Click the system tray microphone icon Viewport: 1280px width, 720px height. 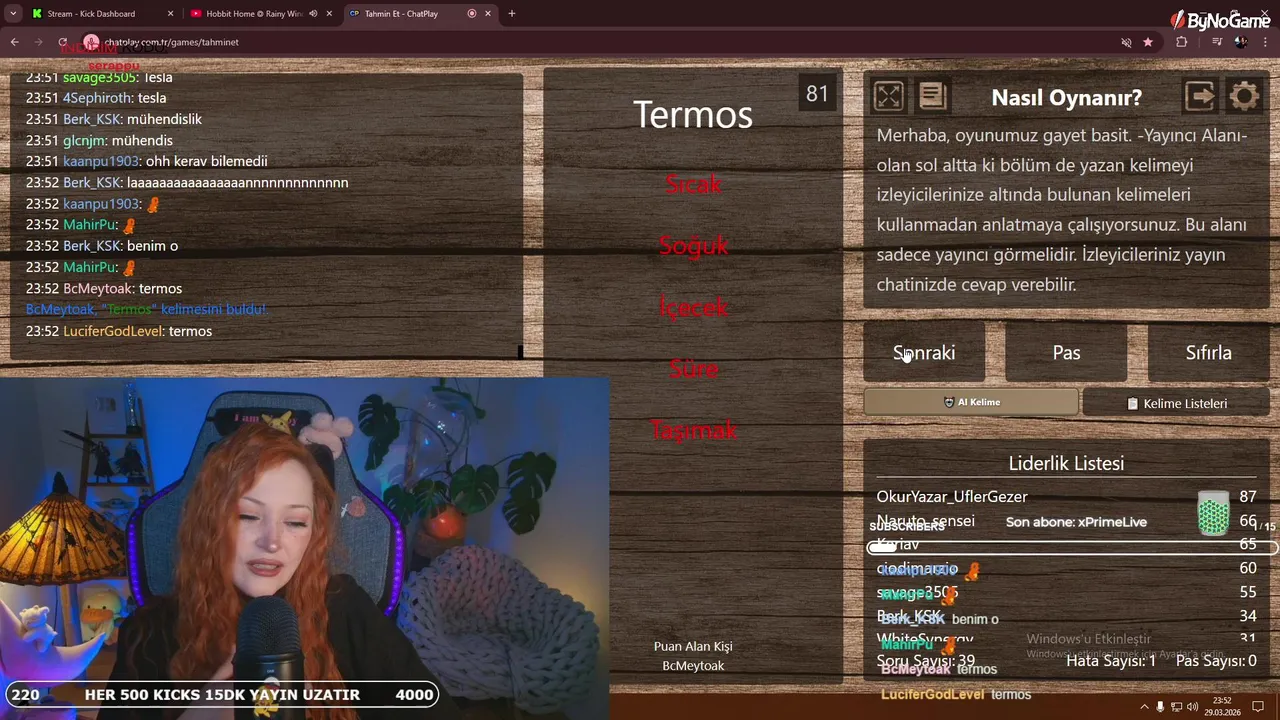tap(1160, 707)
